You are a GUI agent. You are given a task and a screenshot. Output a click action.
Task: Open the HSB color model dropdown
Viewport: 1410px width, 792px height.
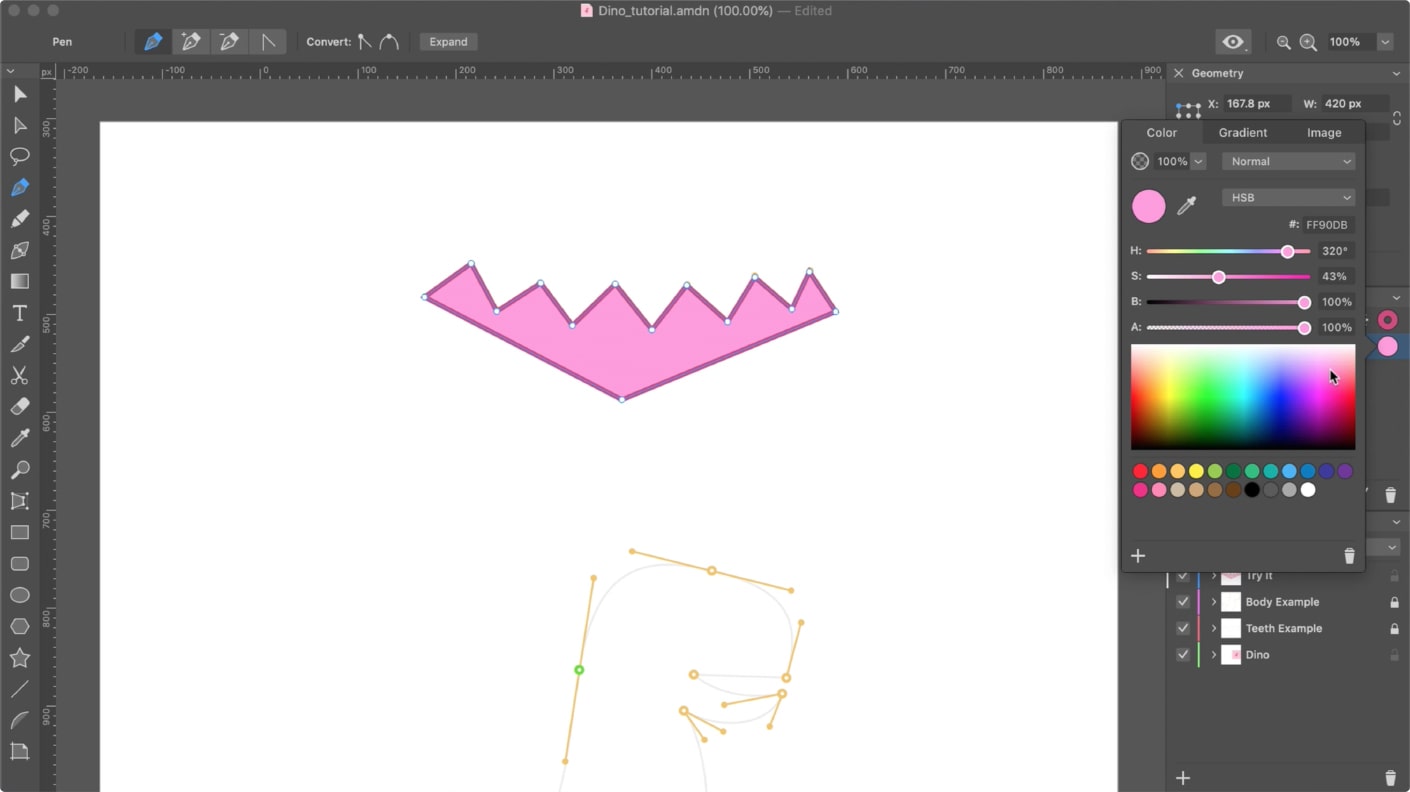(x=1289, y=197)
